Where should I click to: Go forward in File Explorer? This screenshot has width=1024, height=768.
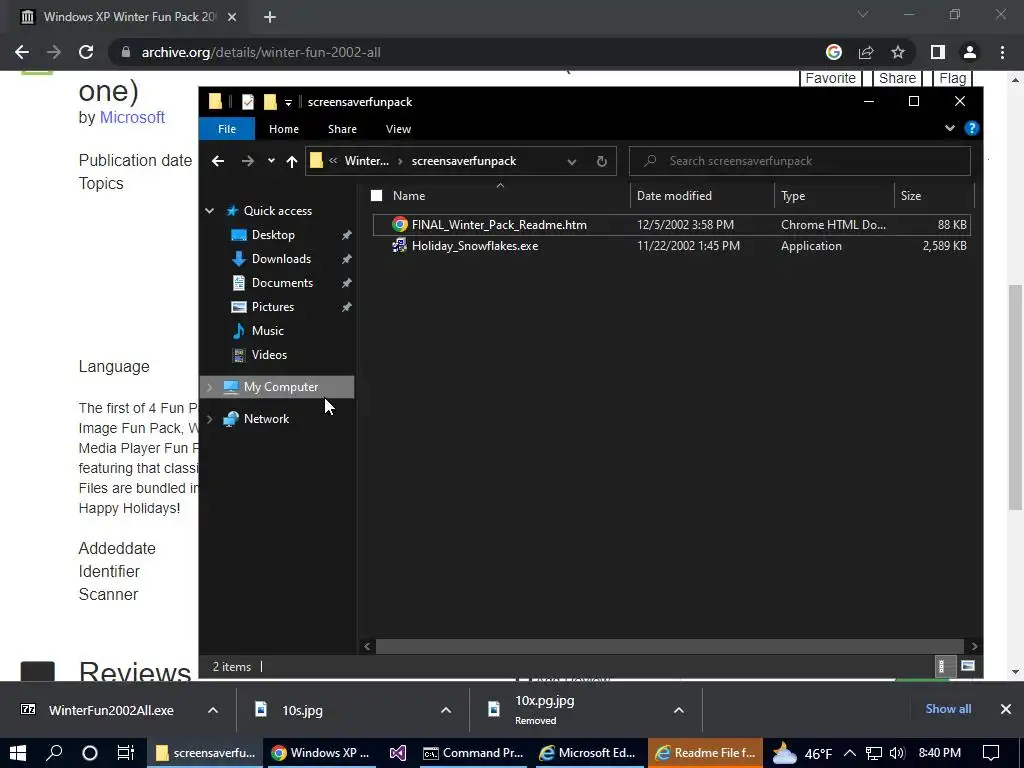coord(248,161)
